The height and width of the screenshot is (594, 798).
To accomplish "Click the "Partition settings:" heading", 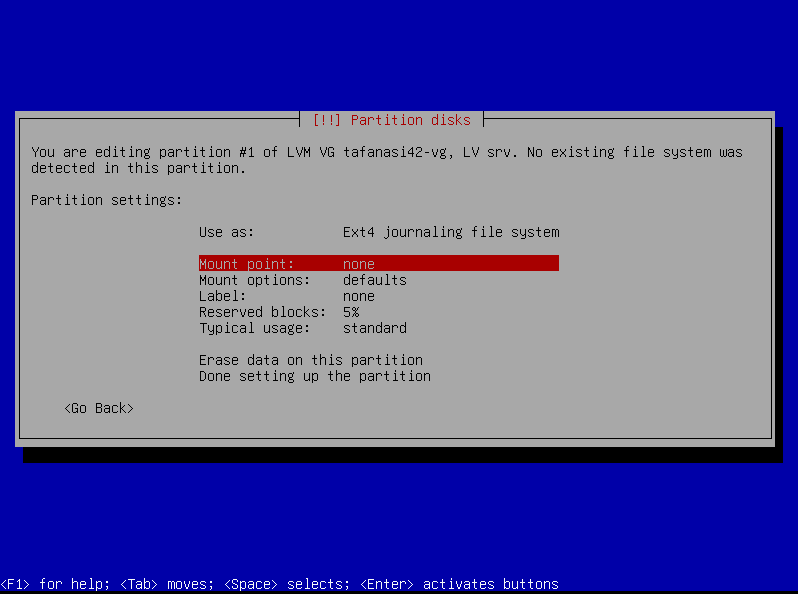I will [106, 200].
